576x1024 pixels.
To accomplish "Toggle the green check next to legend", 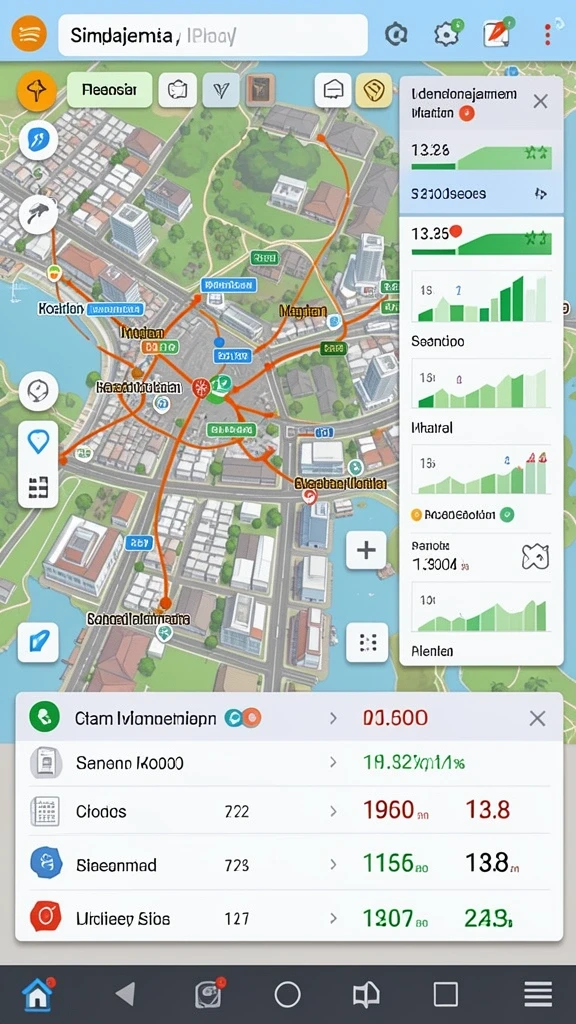I will point(507,515).
